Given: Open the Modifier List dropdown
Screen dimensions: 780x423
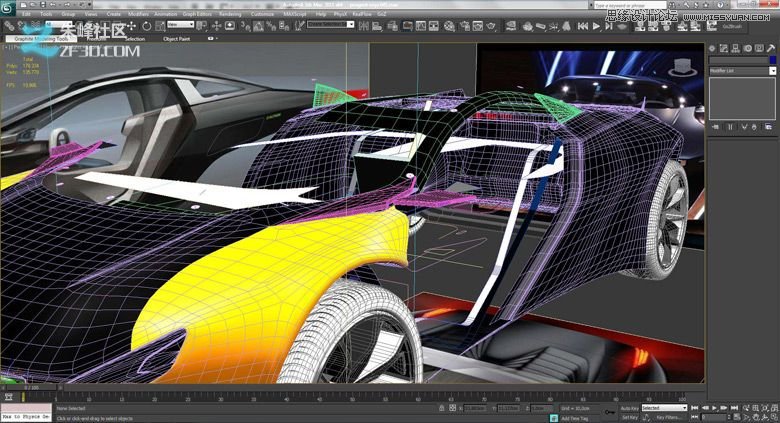Looking at the screenshot, I should click(742, 71).
